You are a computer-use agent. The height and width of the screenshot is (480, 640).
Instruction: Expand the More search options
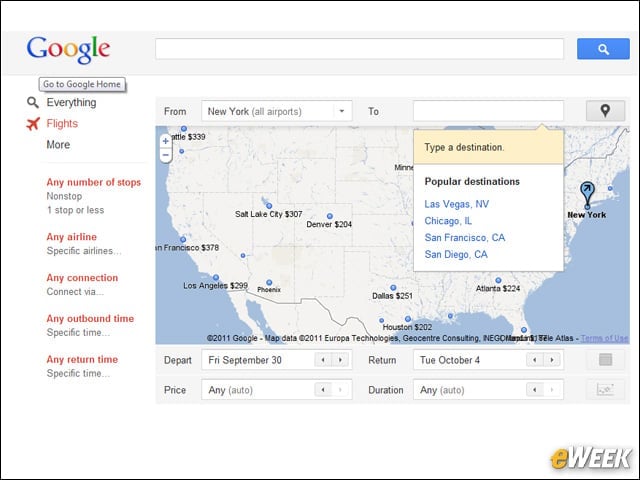click(x=58, y=145)
